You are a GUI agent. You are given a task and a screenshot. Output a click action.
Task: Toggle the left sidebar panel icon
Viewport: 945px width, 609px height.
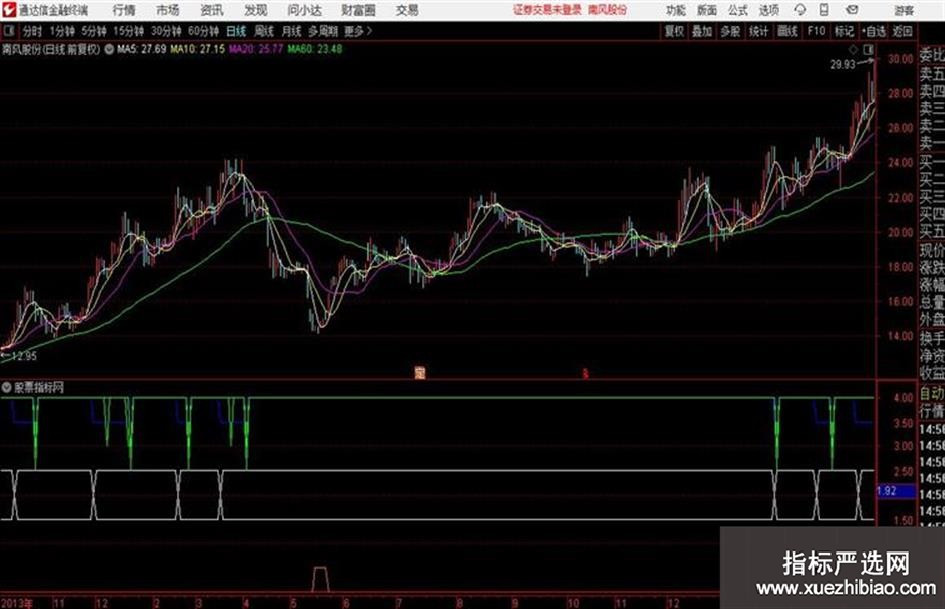click(8, 31)
